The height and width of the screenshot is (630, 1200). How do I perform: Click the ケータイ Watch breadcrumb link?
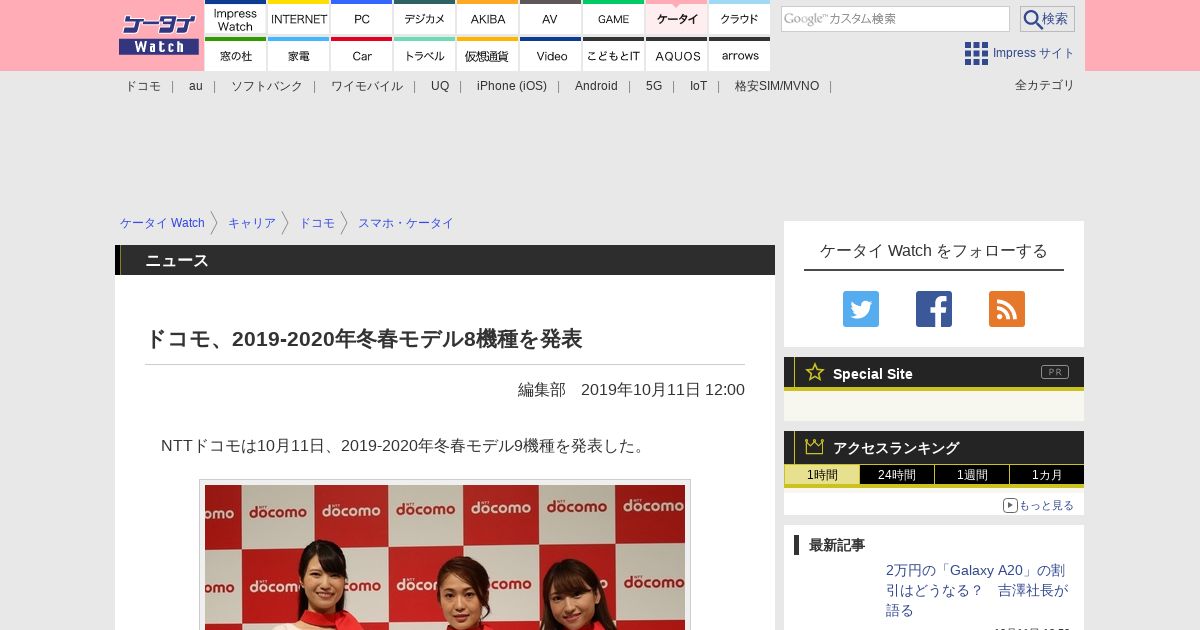point(162,223)
